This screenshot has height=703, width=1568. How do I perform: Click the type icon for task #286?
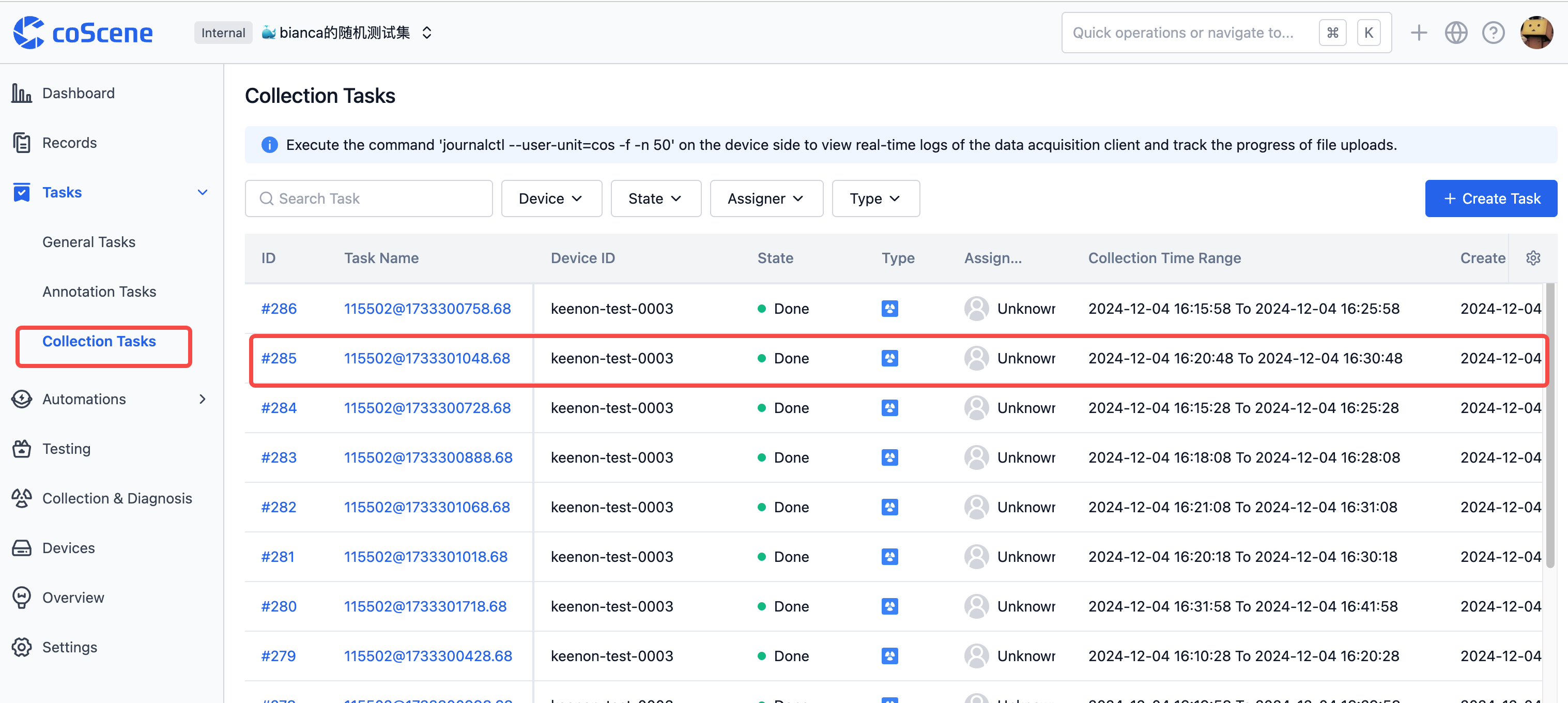890,309
